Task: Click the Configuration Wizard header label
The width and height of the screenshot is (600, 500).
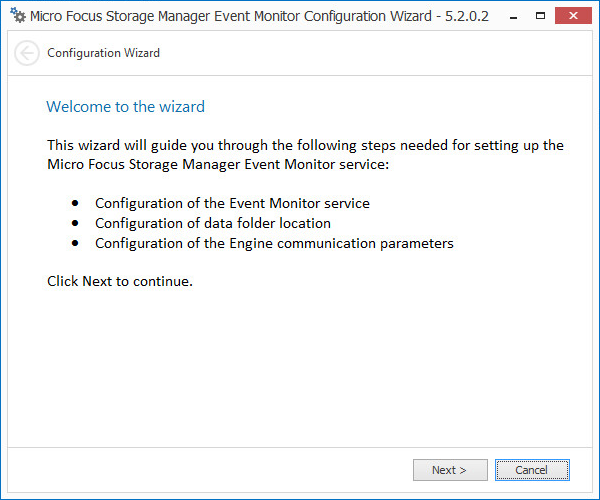Action: click(103, 53)
